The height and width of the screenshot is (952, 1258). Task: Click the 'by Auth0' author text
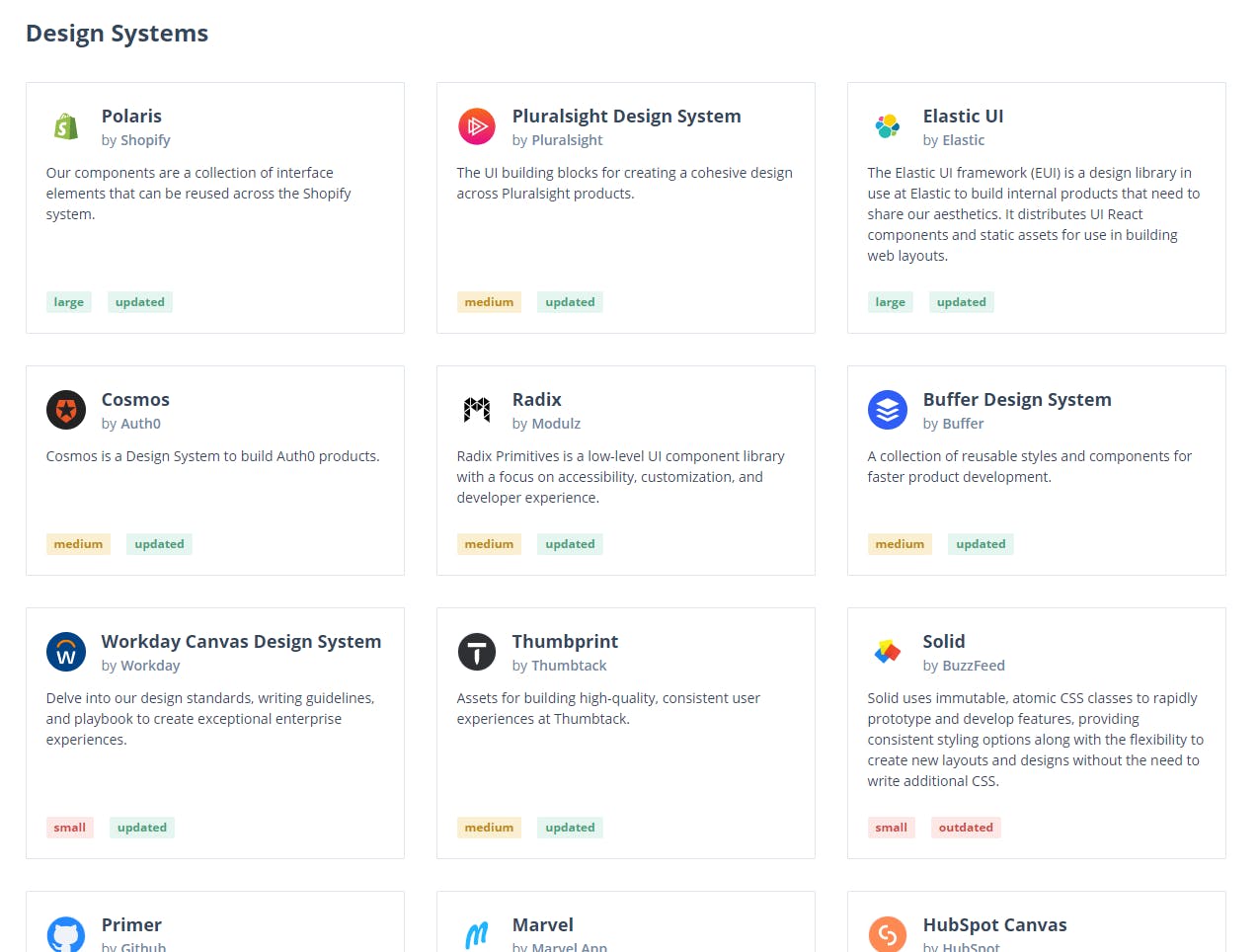point(131,424)
